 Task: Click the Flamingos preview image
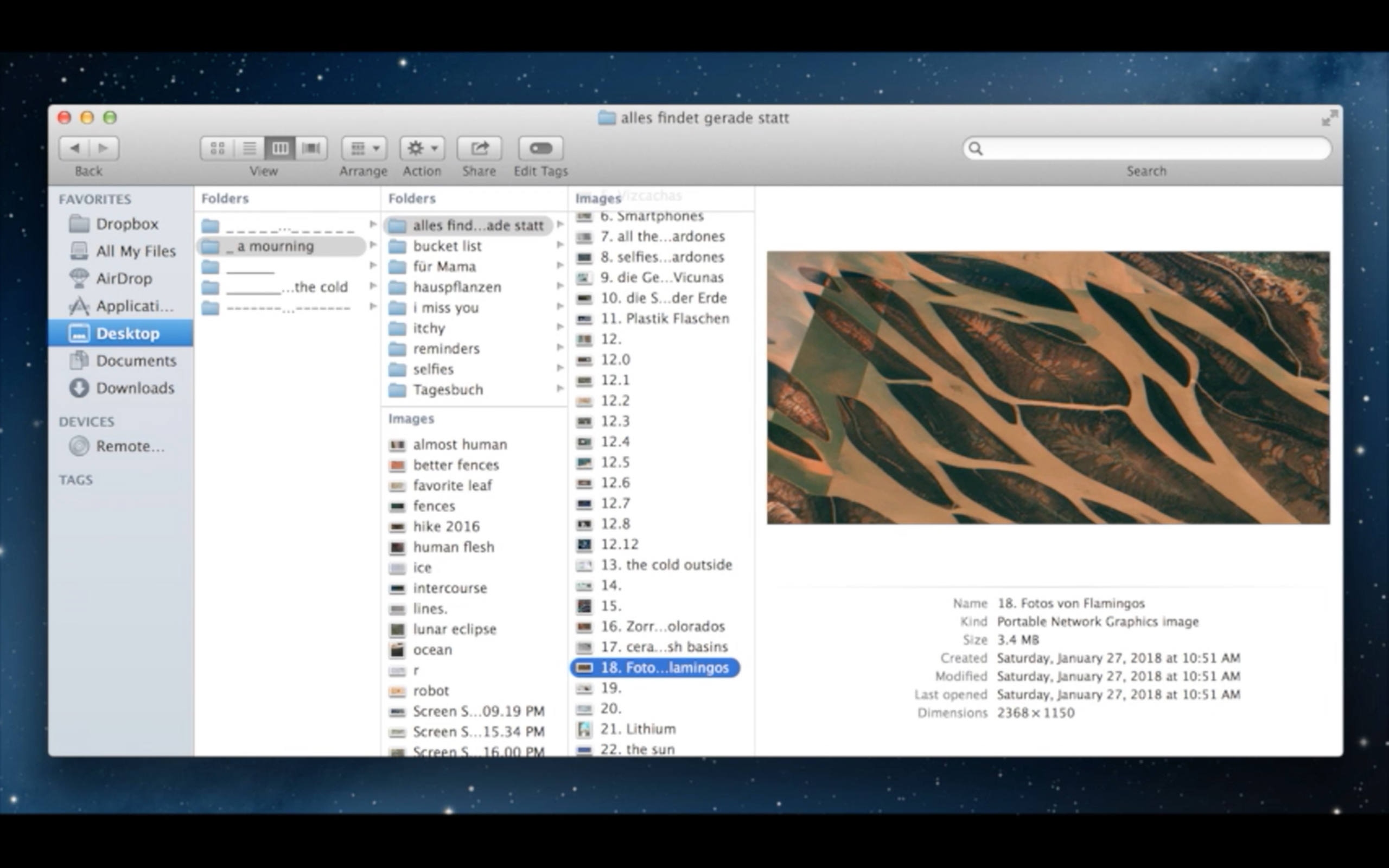[x=1048, y=387]
